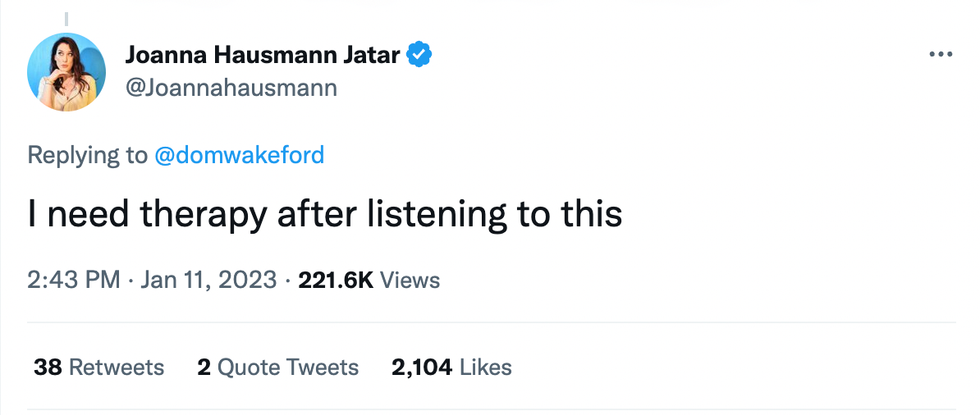Click the tweet text beginning 'I need'
The height and width of the screenshot is (415, 980).
click(324, 214)
